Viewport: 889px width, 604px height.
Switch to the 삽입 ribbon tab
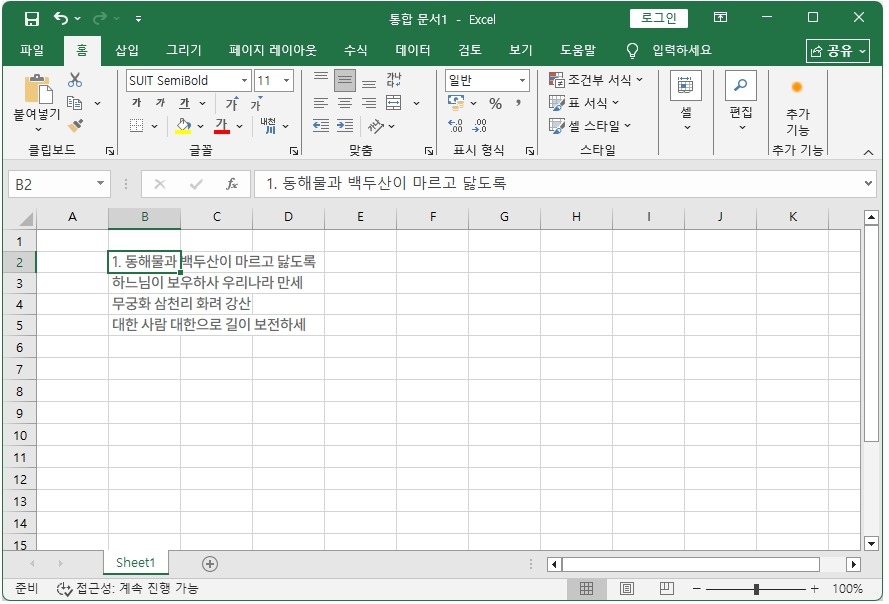[x=127, y=50]
